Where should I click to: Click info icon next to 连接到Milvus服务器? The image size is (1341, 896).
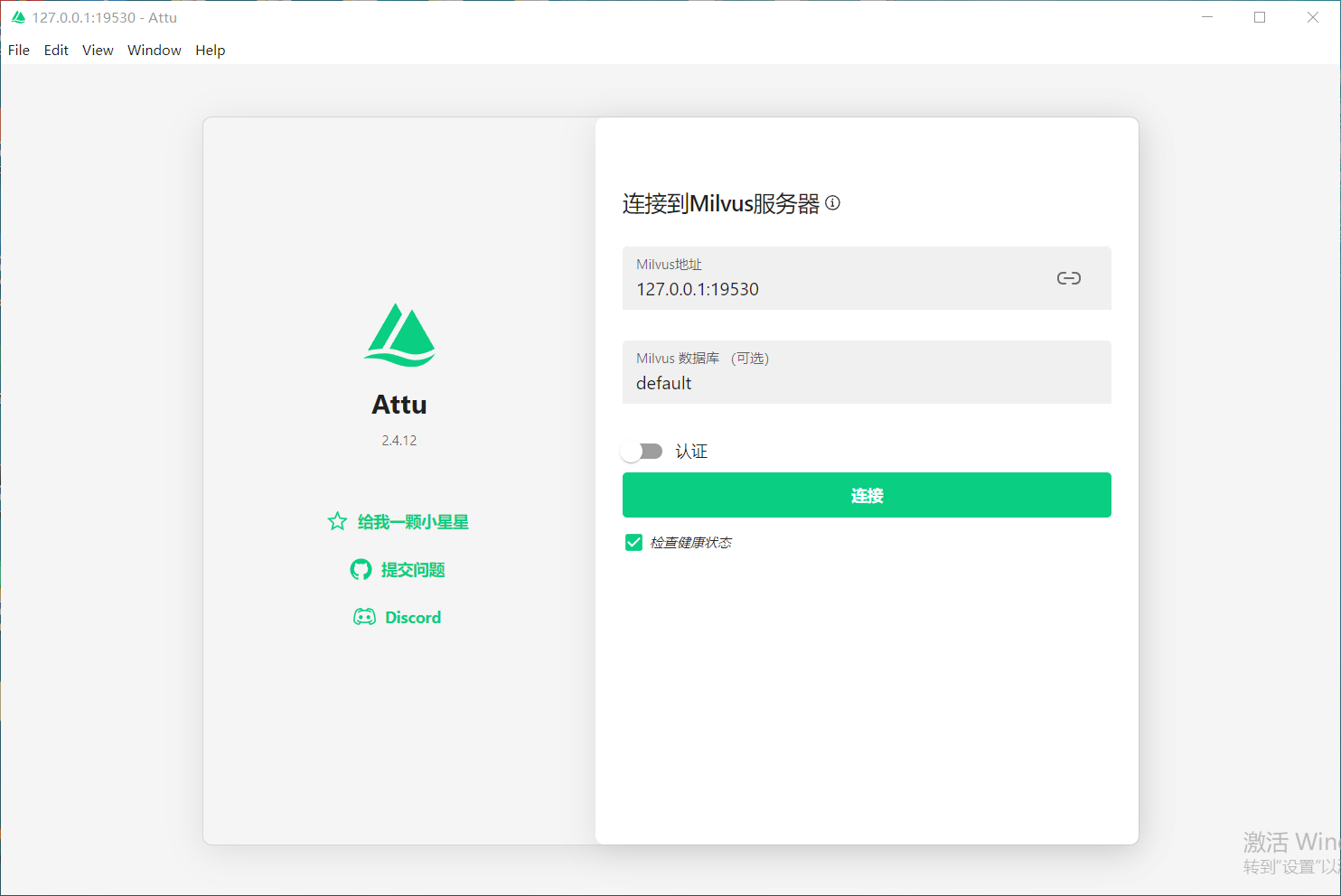pyautogui.click(x=833, y=203)
